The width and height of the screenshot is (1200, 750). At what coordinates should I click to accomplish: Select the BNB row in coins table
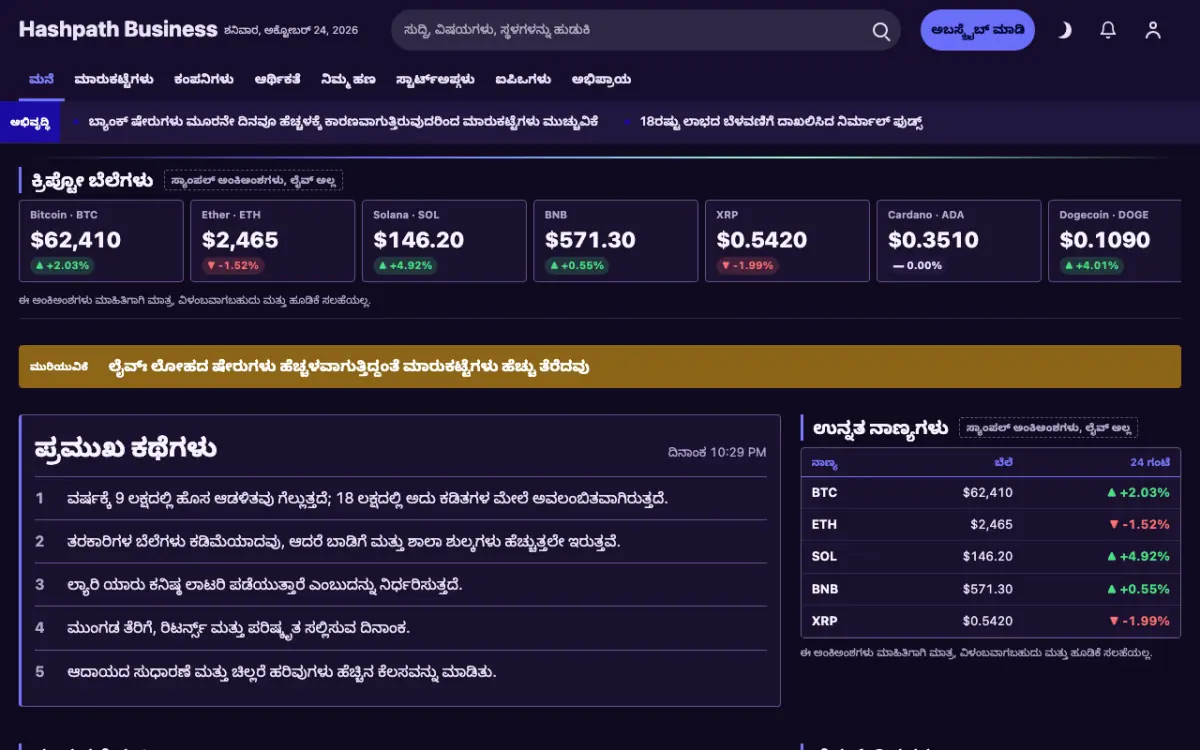pos(990,589)
